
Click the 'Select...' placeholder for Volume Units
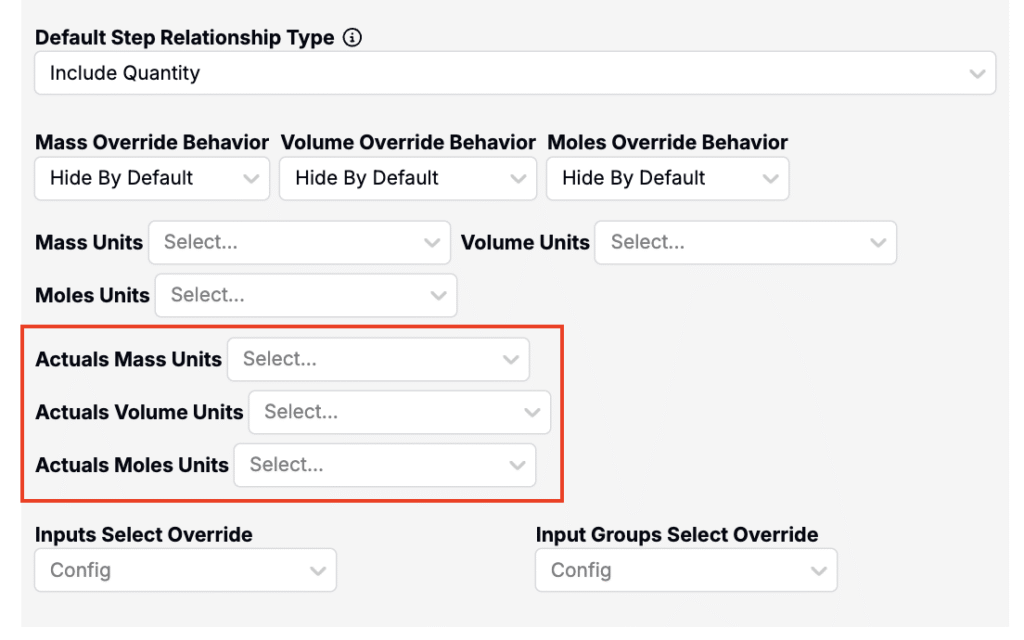pyautogui.click(x=647, y=242)
